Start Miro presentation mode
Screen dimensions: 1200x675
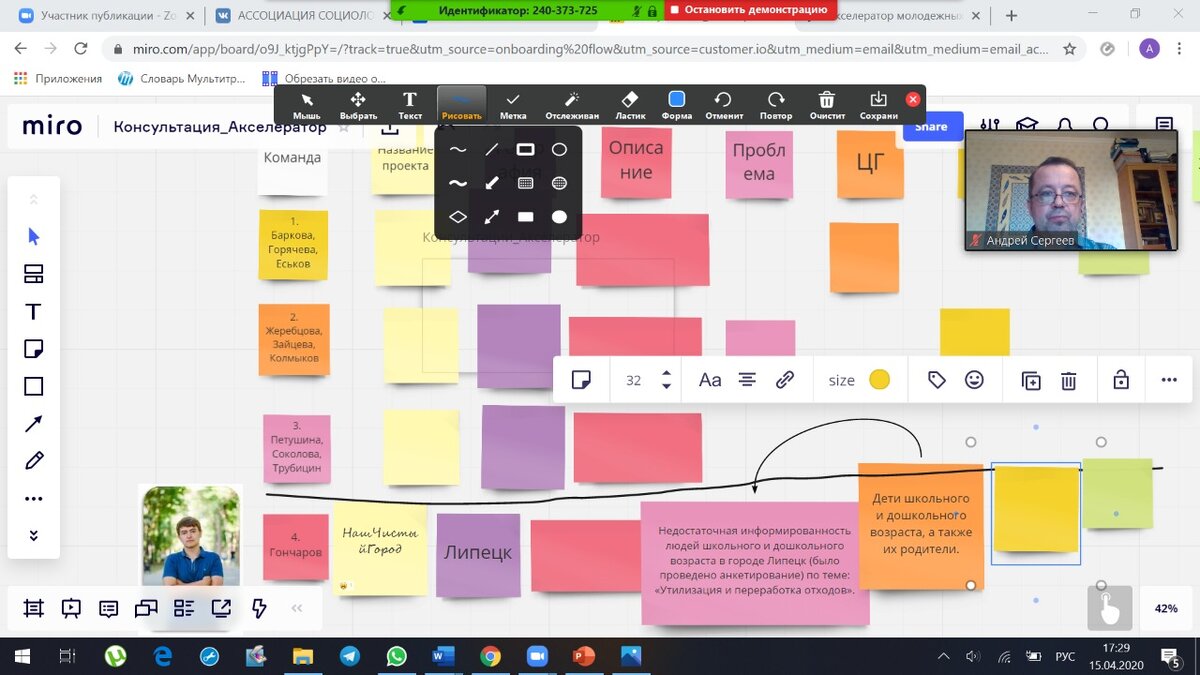pyautogui.click(x=71, y=607)
